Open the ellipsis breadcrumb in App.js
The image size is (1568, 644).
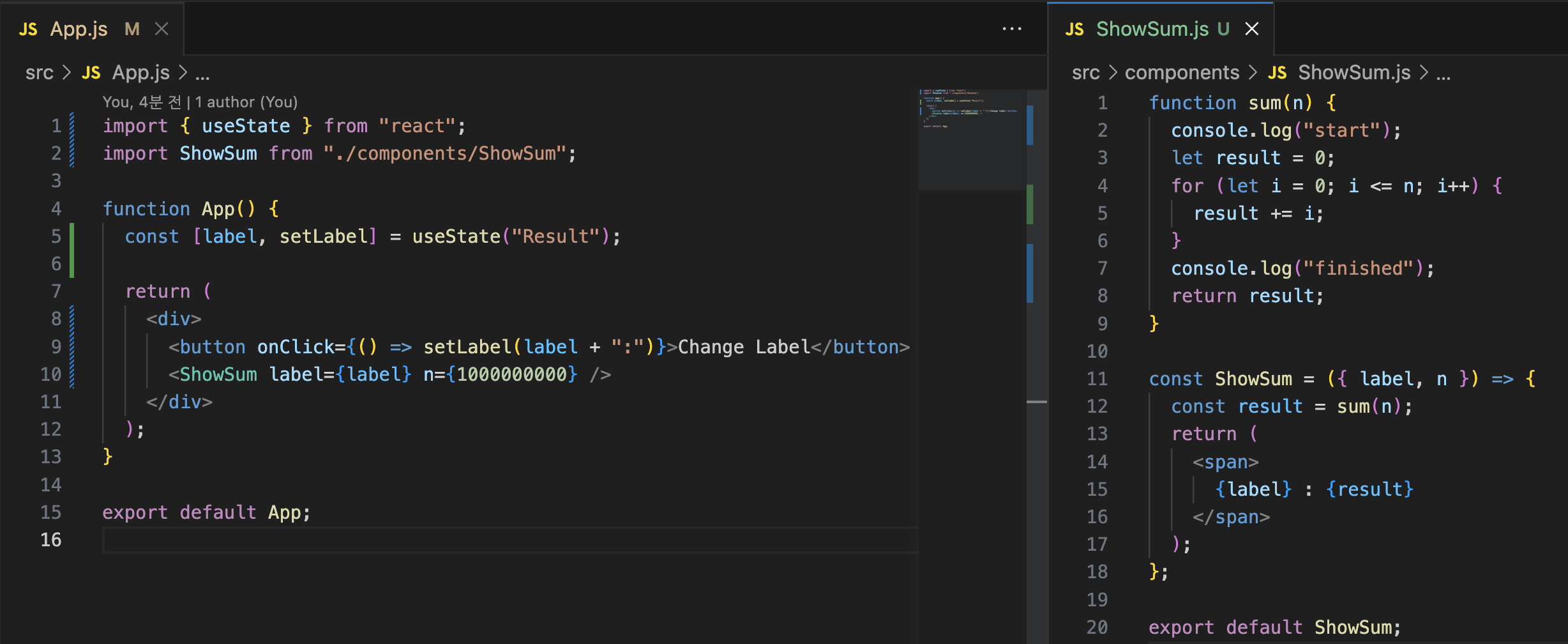click(x=202, y=74)
